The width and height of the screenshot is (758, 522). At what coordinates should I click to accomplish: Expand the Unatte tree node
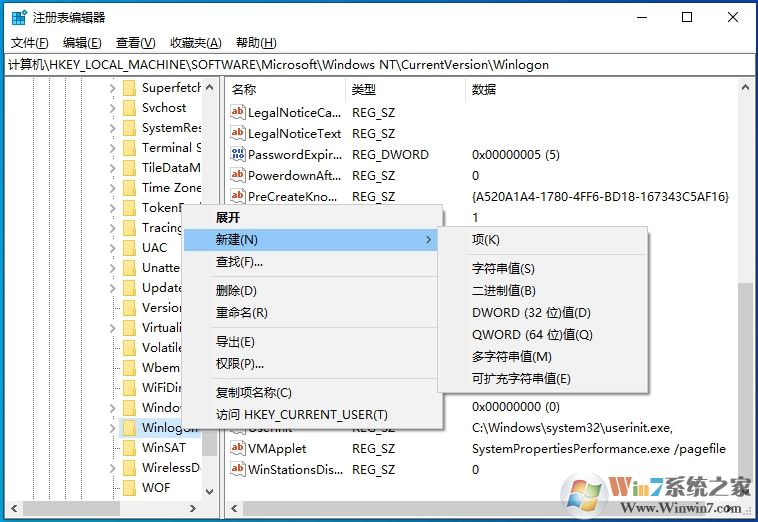pyautogui.click(x=113, y=268)
